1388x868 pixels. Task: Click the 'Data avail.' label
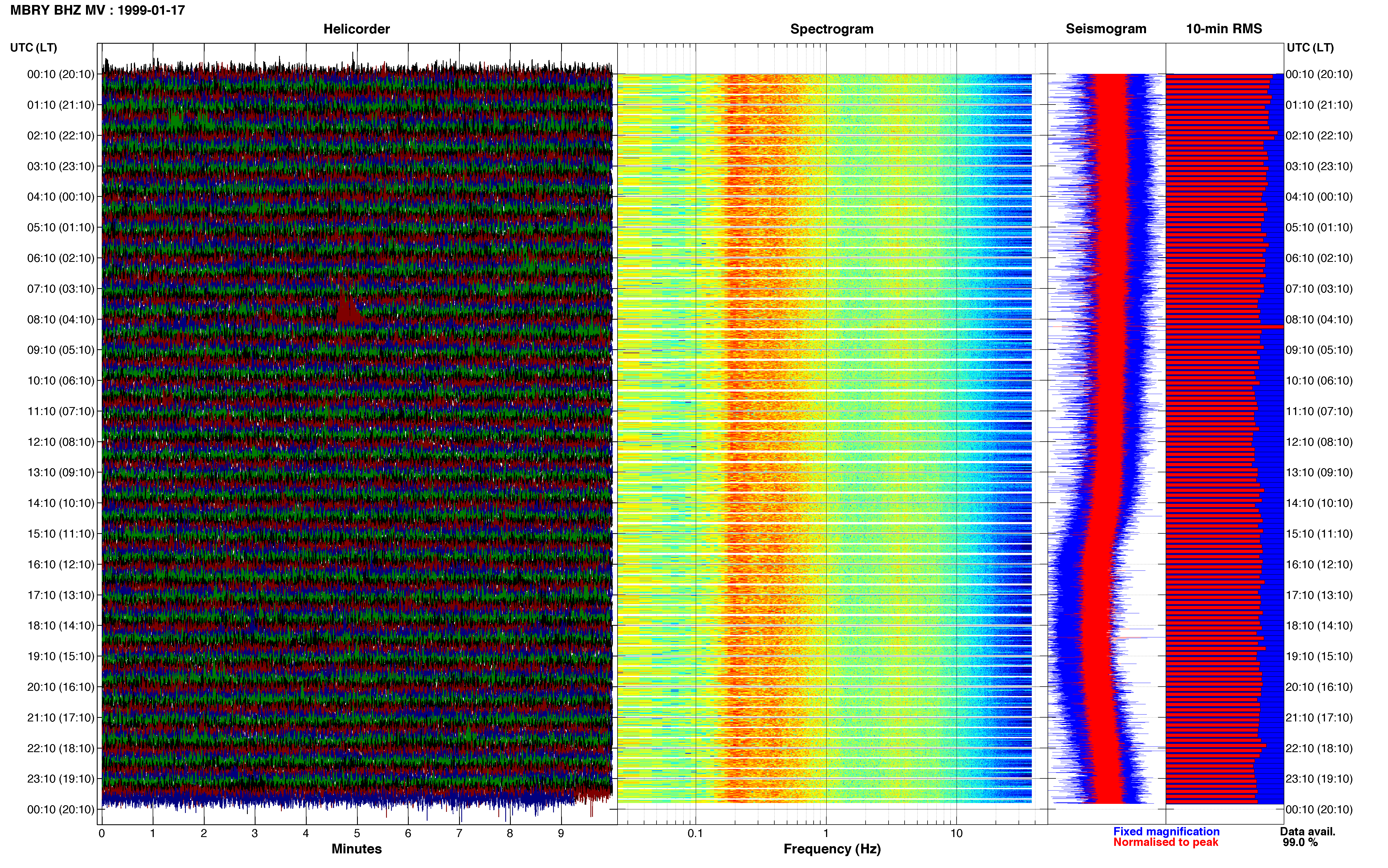point(1308,831)
